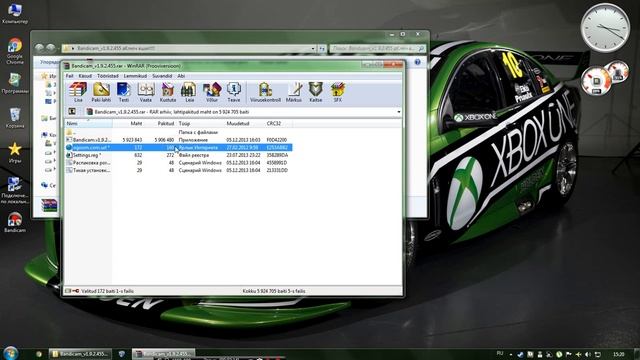Viewport: 640px width, 360px height.
Task: Click the Lisa (add) toolbar icon
Action: click(x=78, y=92)
